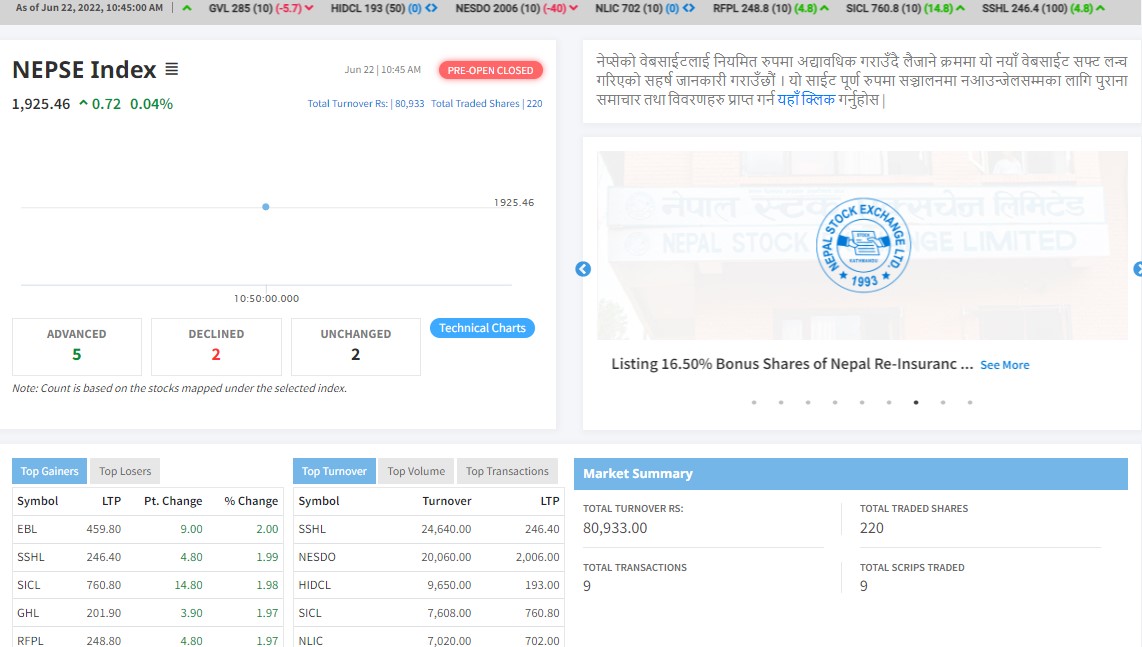Click the NESDO red down arrow in ticker
The height and width of the screenshot is (647, 1142).
pos(574,8)
